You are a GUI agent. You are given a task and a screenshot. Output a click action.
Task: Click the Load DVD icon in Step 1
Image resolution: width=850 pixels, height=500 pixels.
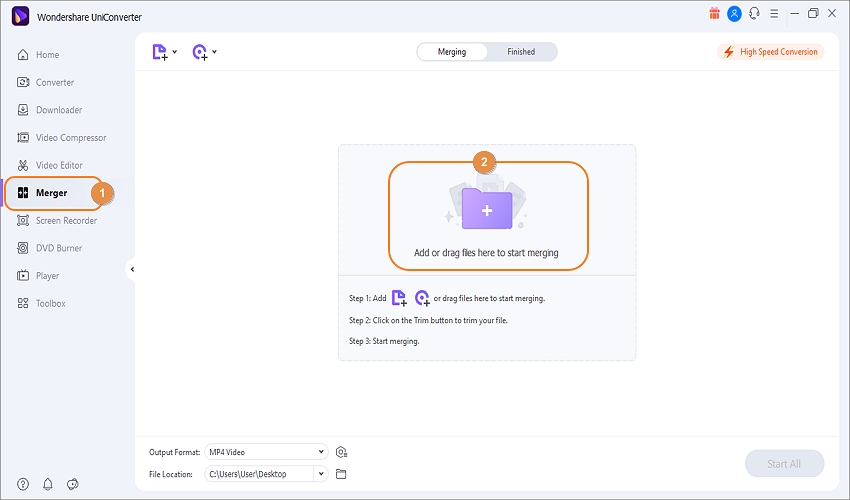tap(422, 298)
